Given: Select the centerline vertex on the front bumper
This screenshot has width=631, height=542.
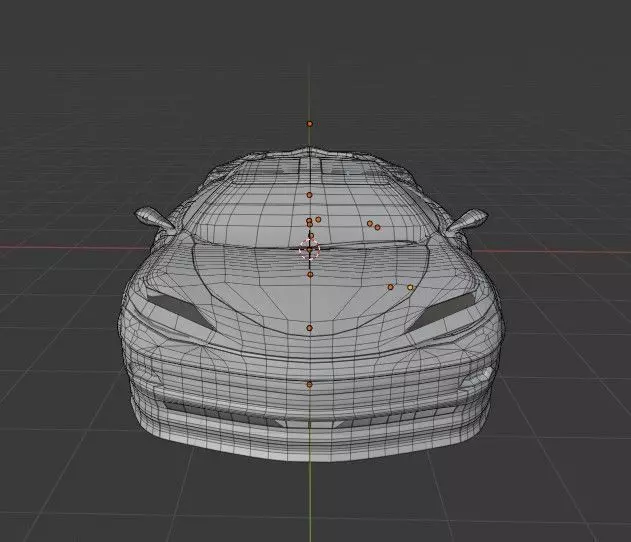Looking at the screenshot, I should pyautogui.click(x=309, y=385).
